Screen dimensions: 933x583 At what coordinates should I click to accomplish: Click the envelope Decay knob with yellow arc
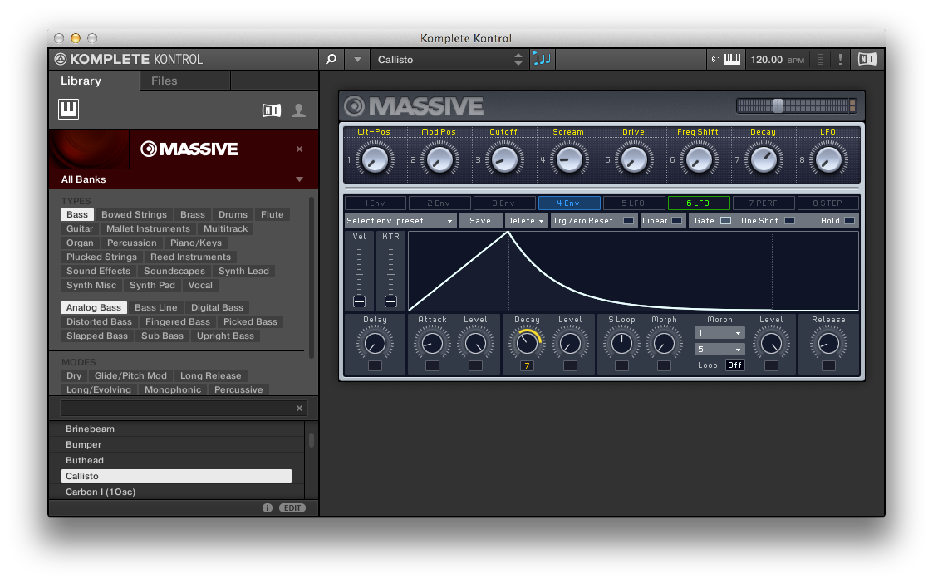tap(527, 343)
